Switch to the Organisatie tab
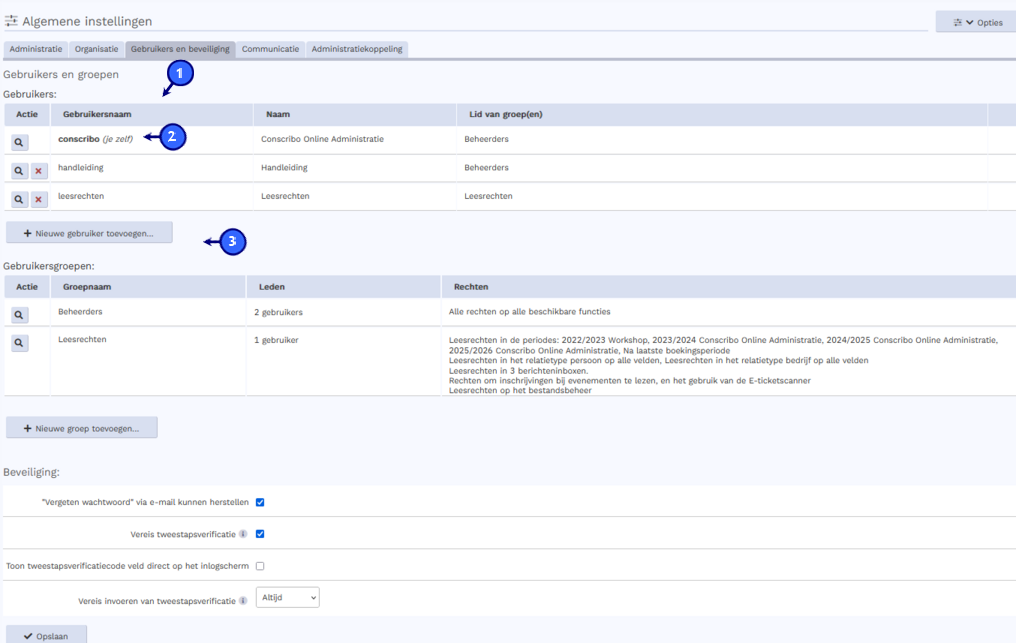 coord(96,49)
